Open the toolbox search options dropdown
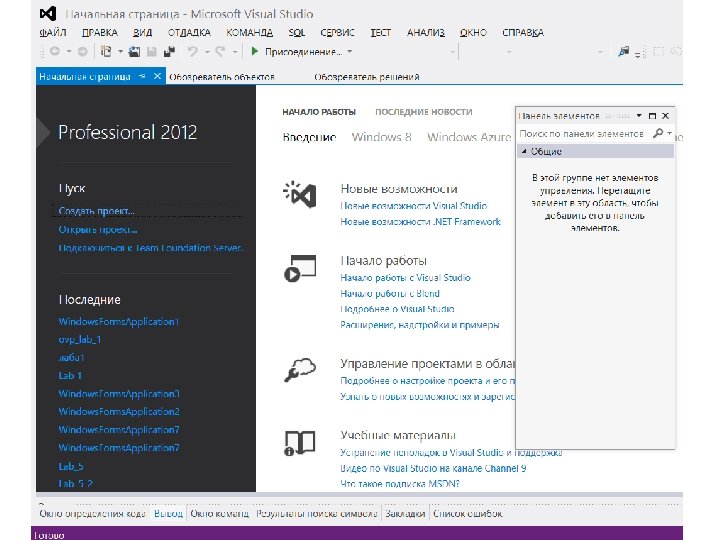Viewport: 720px width, 540px height. (x=670, y=133)
